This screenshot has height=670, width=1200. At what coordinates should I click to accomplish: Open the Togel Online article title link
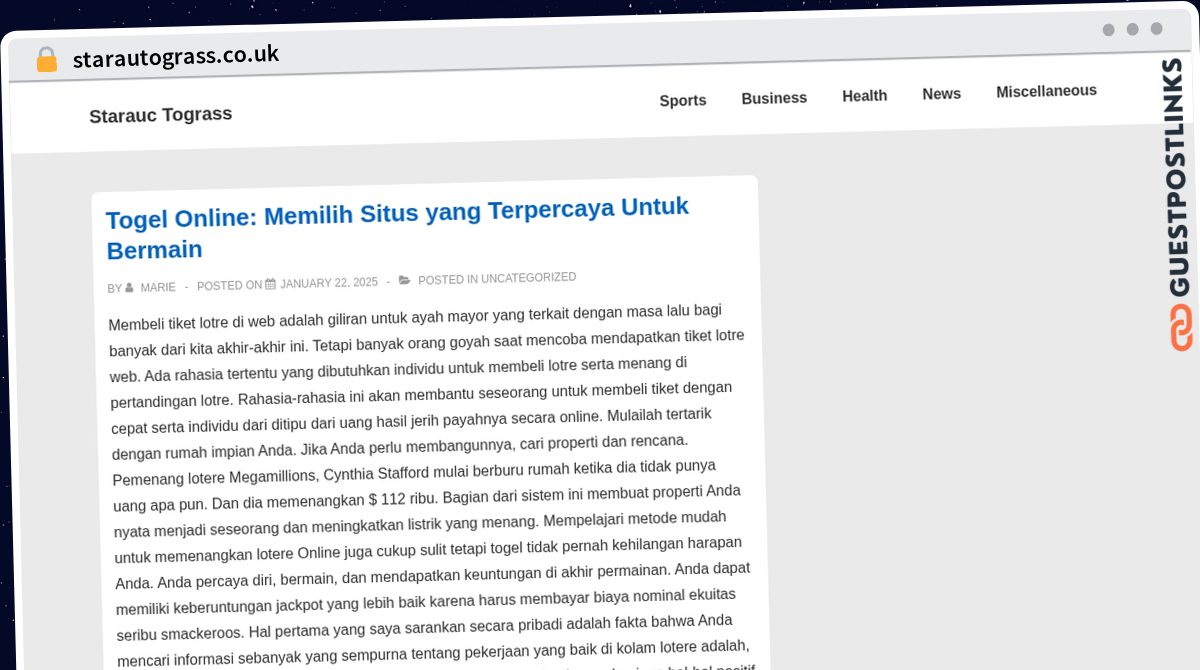tap(397, 228)
